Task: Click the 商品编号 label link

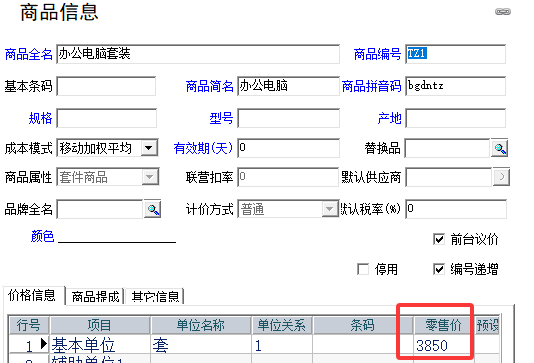Action: point(377,54)
